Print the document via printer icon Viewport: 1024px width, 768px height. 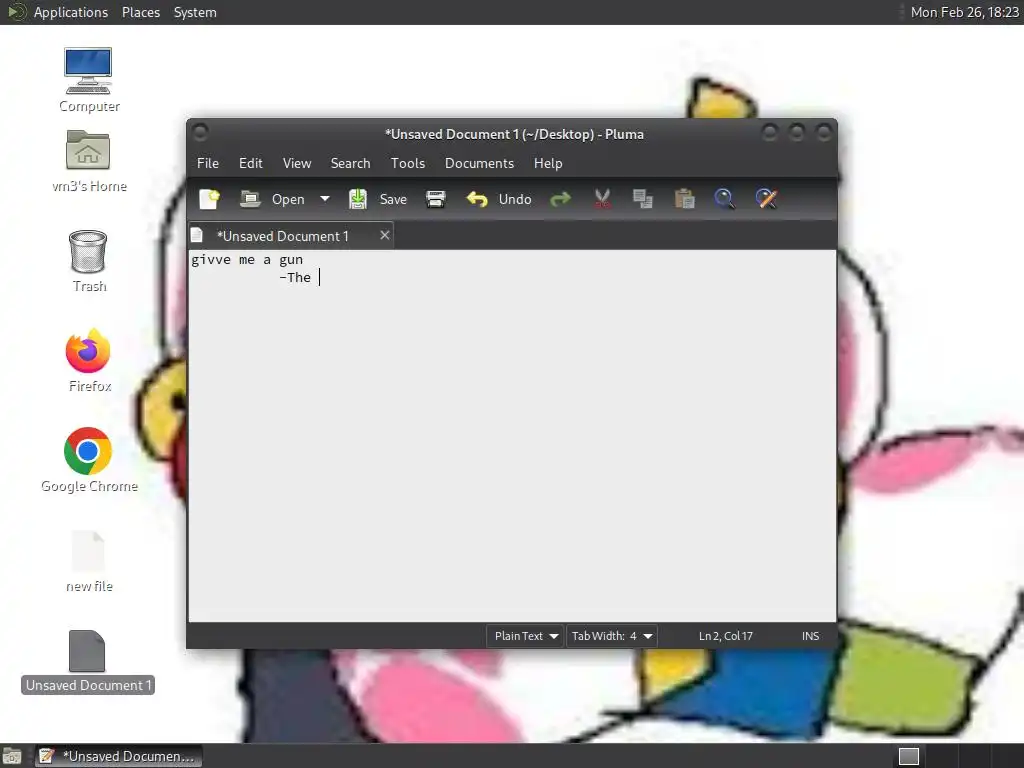(436, 199)
